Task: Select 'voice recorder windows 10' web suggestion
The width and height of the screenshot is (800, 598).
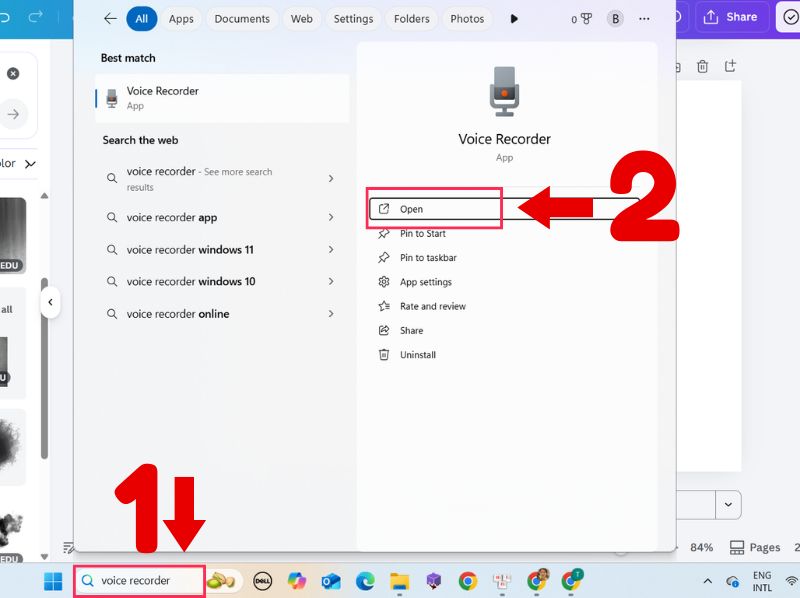Action: pos(191,282)
